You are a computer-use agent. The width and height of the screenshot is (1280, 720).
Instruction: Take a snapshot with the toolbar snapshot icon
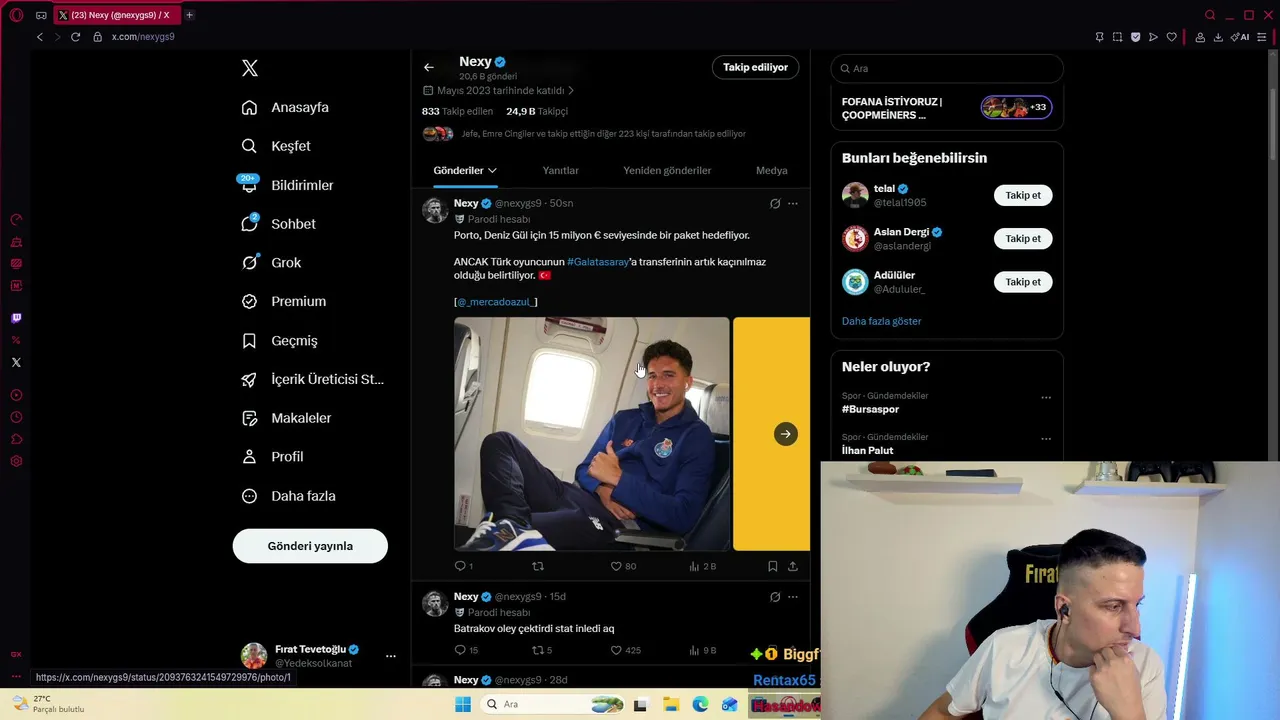[x=1117, y=37]
